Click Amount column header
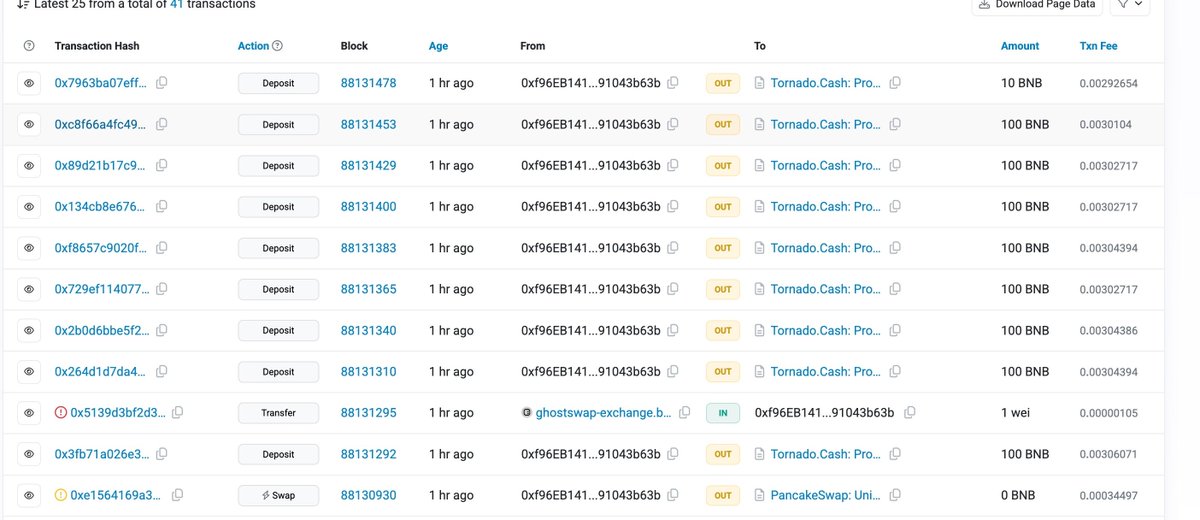The height and width of the screenshot is (520, 1200). click(x=1020, y=46)
